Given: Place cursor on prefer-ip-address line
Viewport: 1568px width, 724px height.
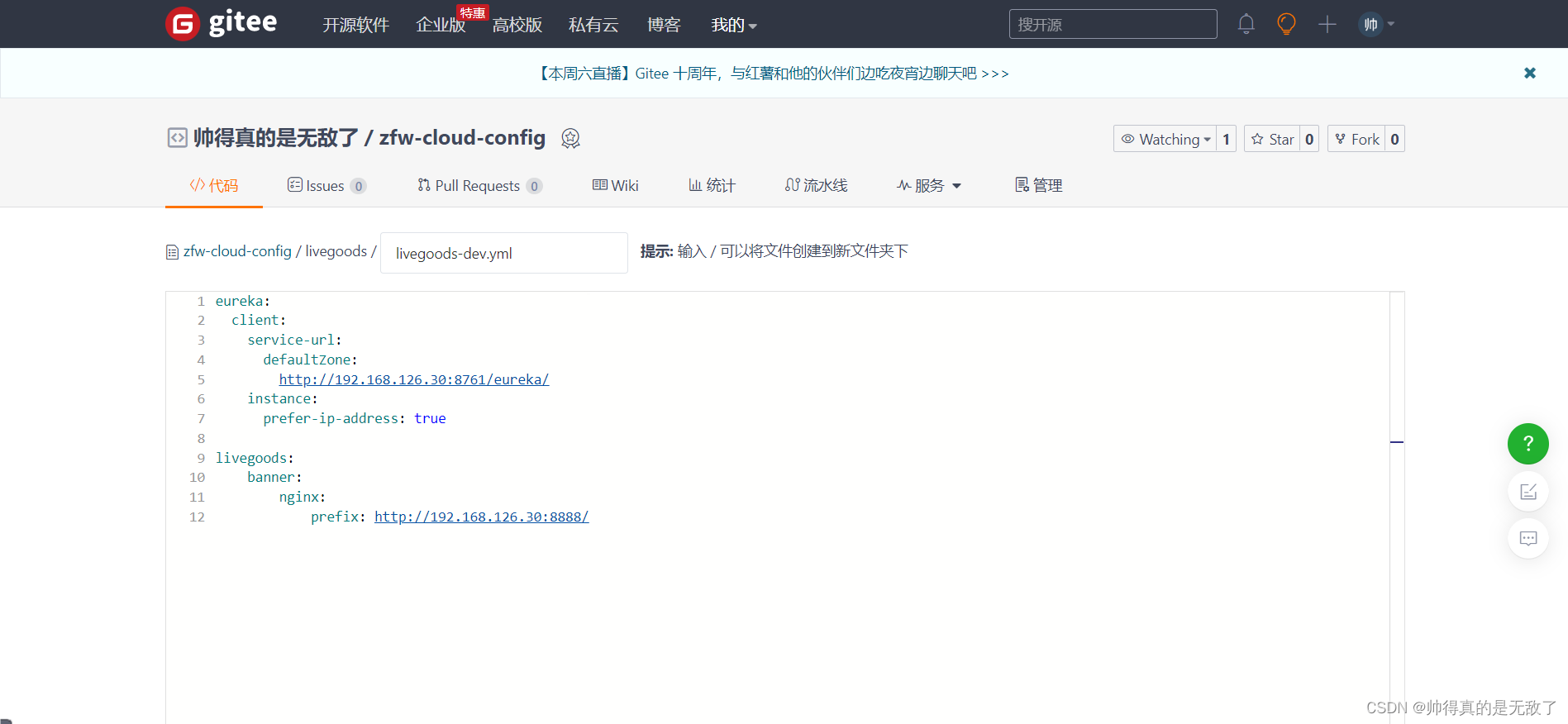Looking at the screenshot, I should 355,418.
